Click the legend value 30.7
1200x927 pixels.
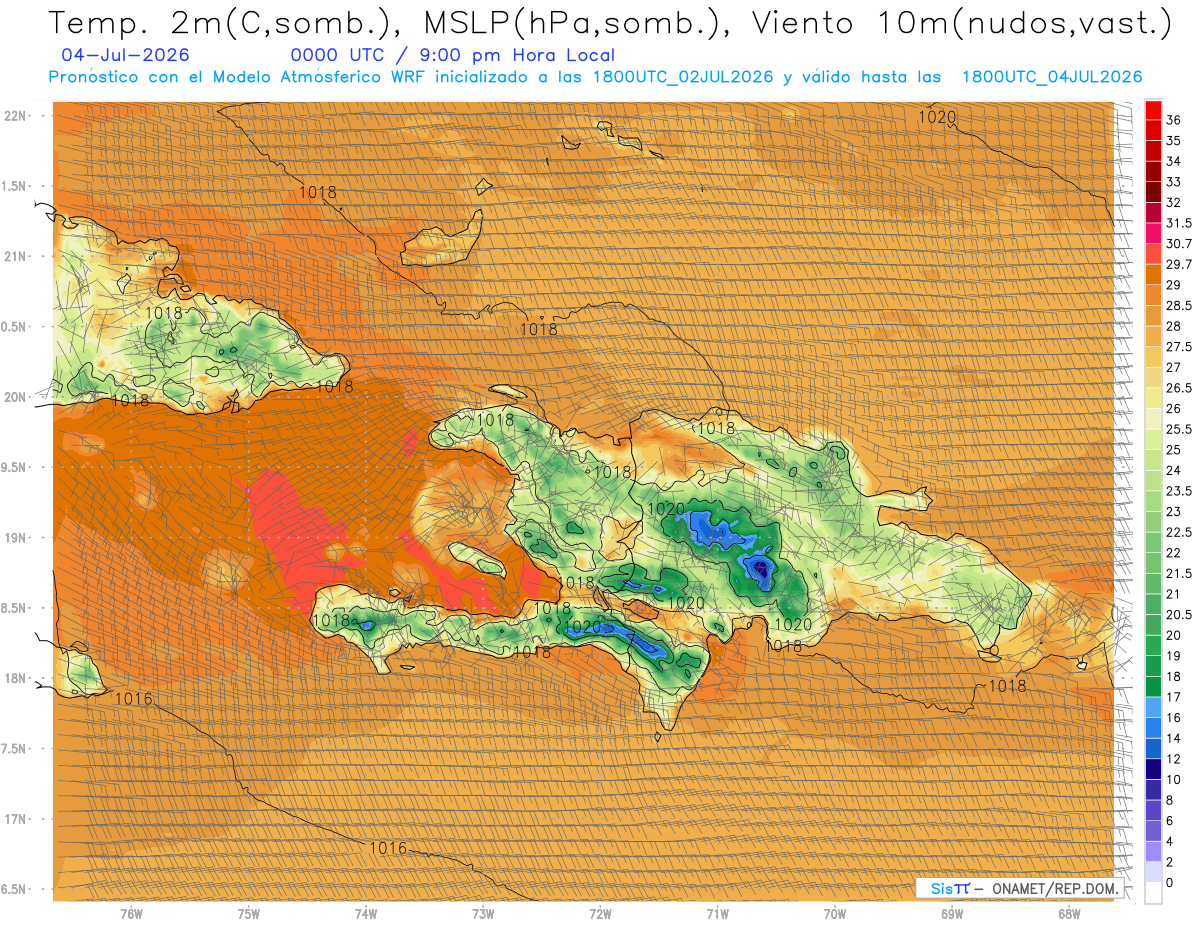1179,244
